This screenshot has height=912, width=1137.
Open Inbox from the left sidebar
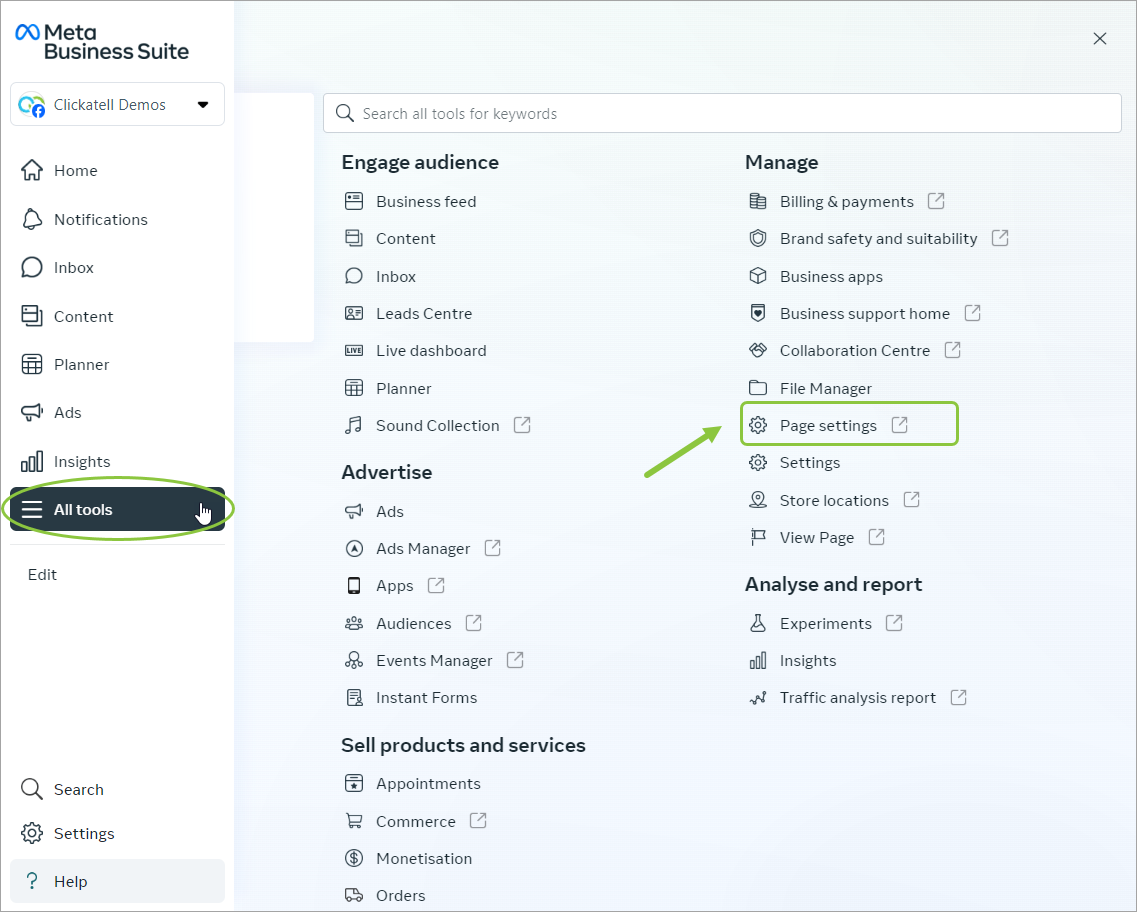(73, 268)
